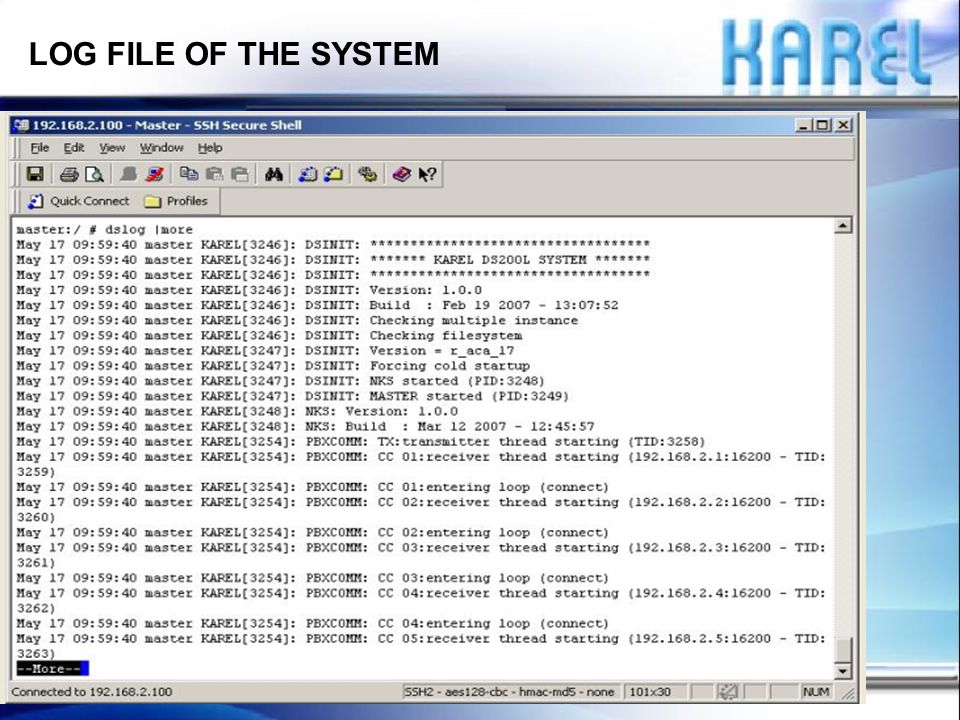Screen dimensions: 960x720
Task: Click the window resize grip corner
Action: pyautogui.click(x=848, y=694)
